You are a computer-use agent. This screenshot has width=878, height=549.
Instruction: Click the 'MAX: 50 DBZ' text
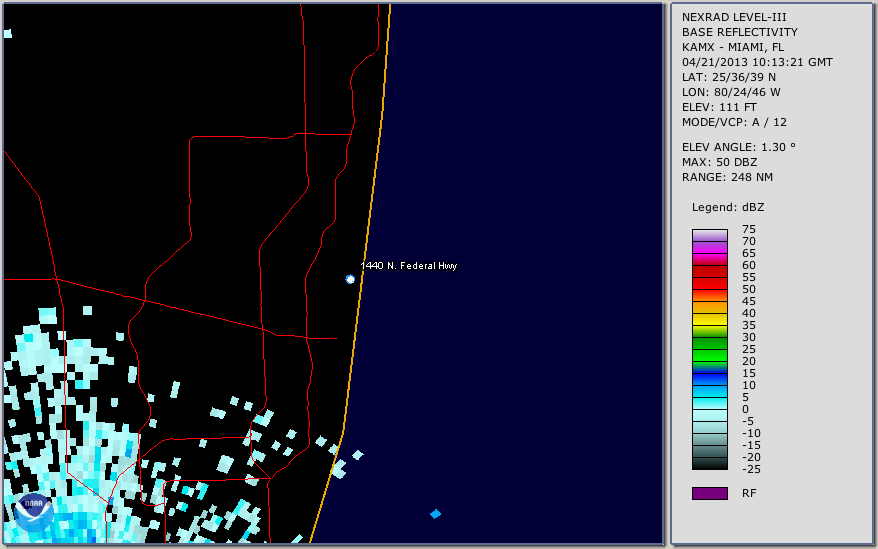tap(720, 162)
